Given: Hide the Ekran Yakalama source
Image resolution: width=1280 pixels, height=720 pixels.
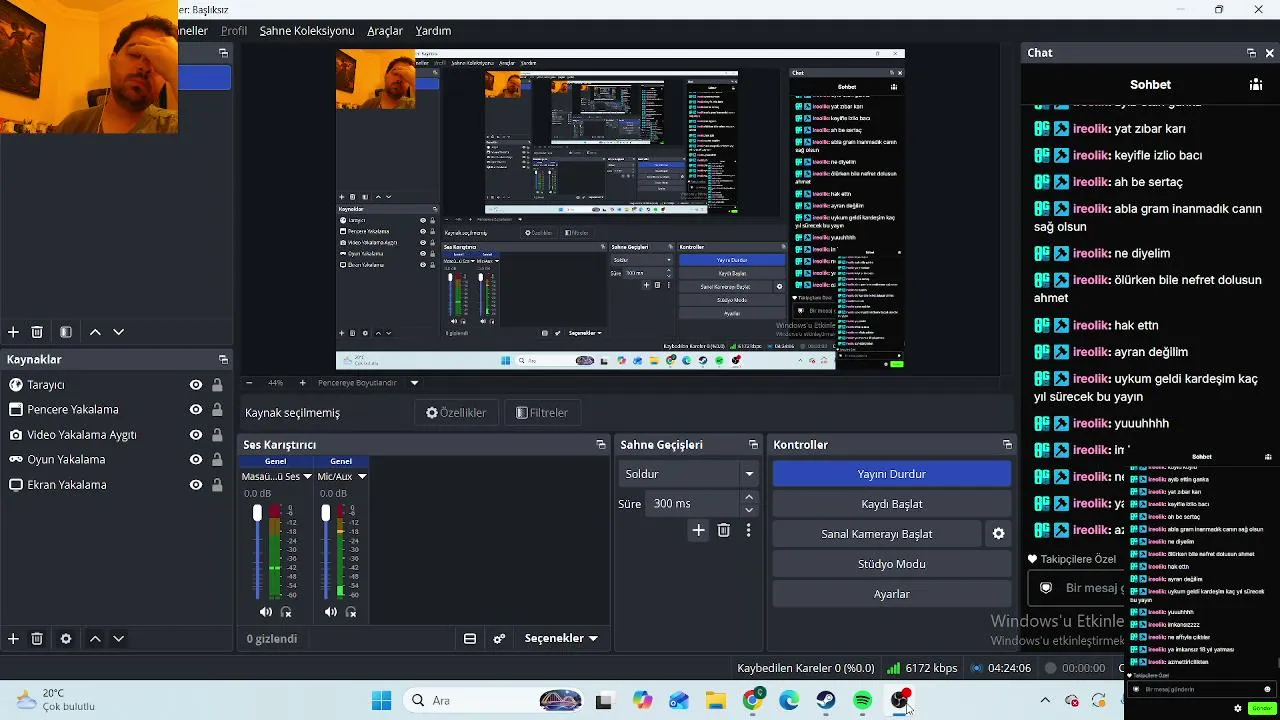Looking at the screenshot, I should coord(196,485).
